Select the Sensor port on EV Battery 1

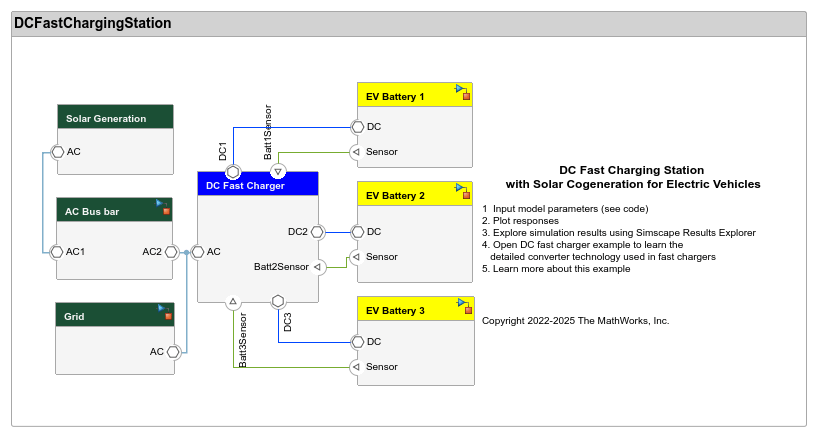point(356,152)
